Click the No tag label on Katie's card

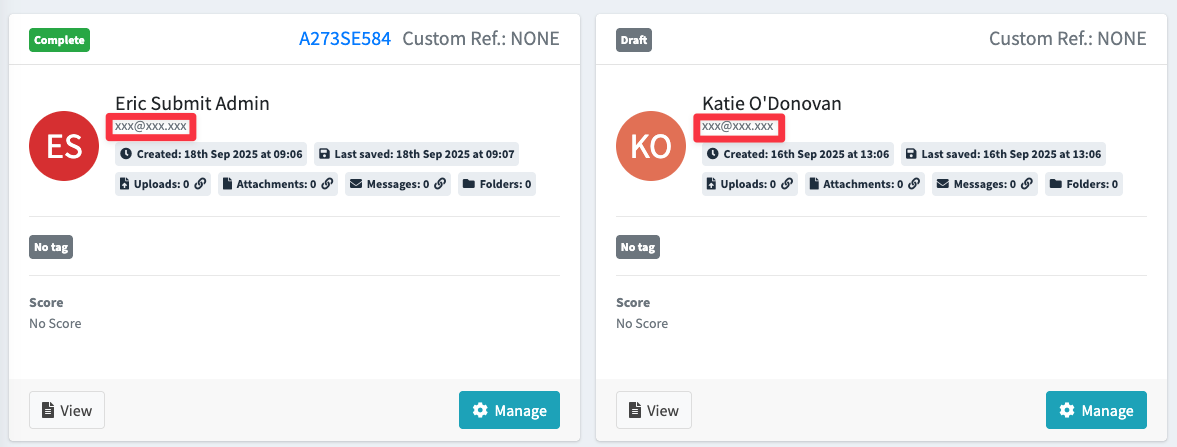(x=638, y=247)
